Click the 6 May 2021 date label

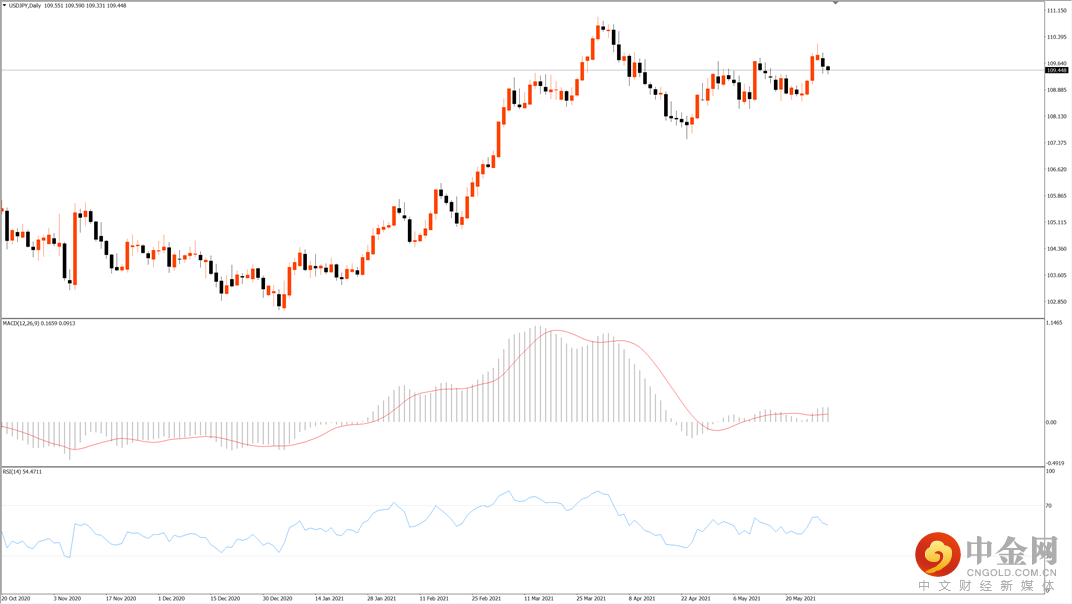747,599
